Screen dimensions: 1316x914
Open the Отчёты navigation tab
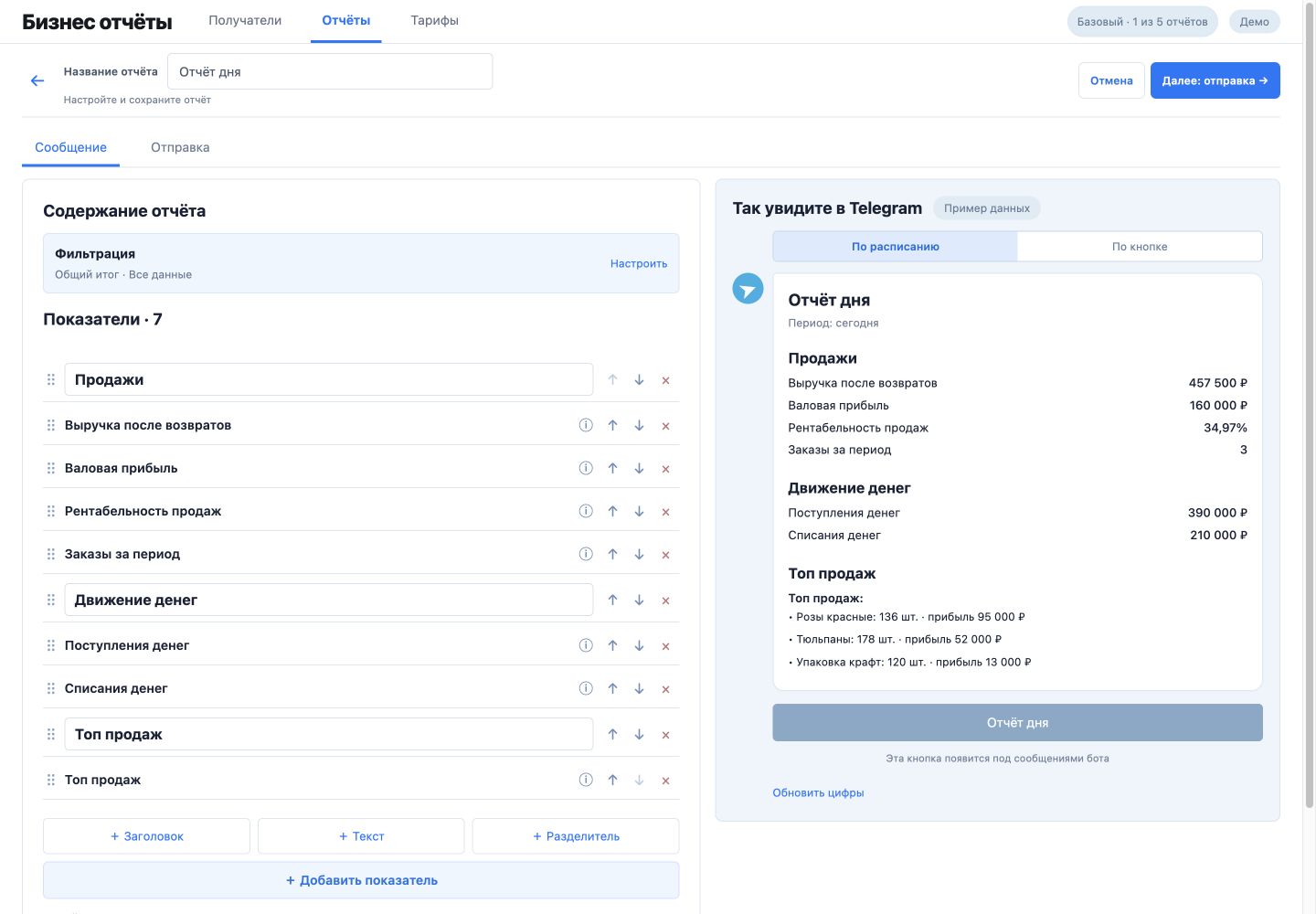click(x=346, y=20)
